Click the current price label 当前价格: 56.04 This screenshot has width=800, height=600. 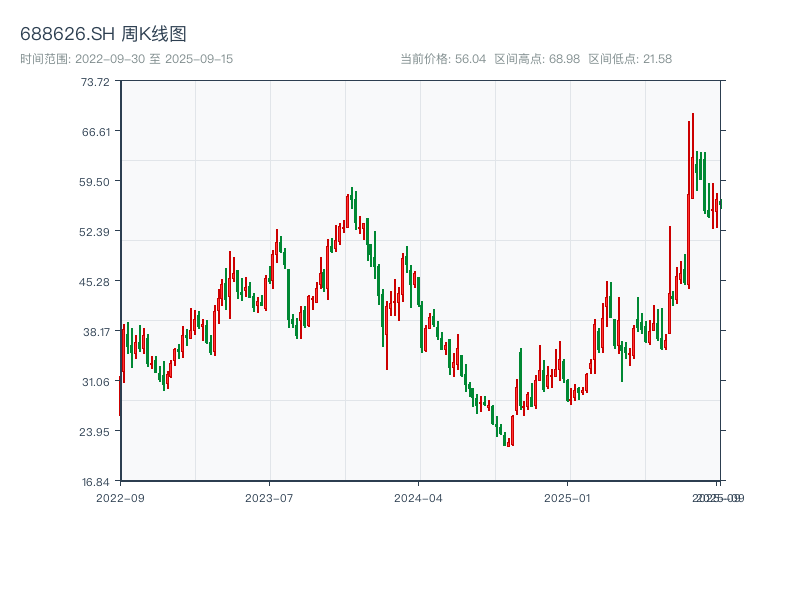443,59
